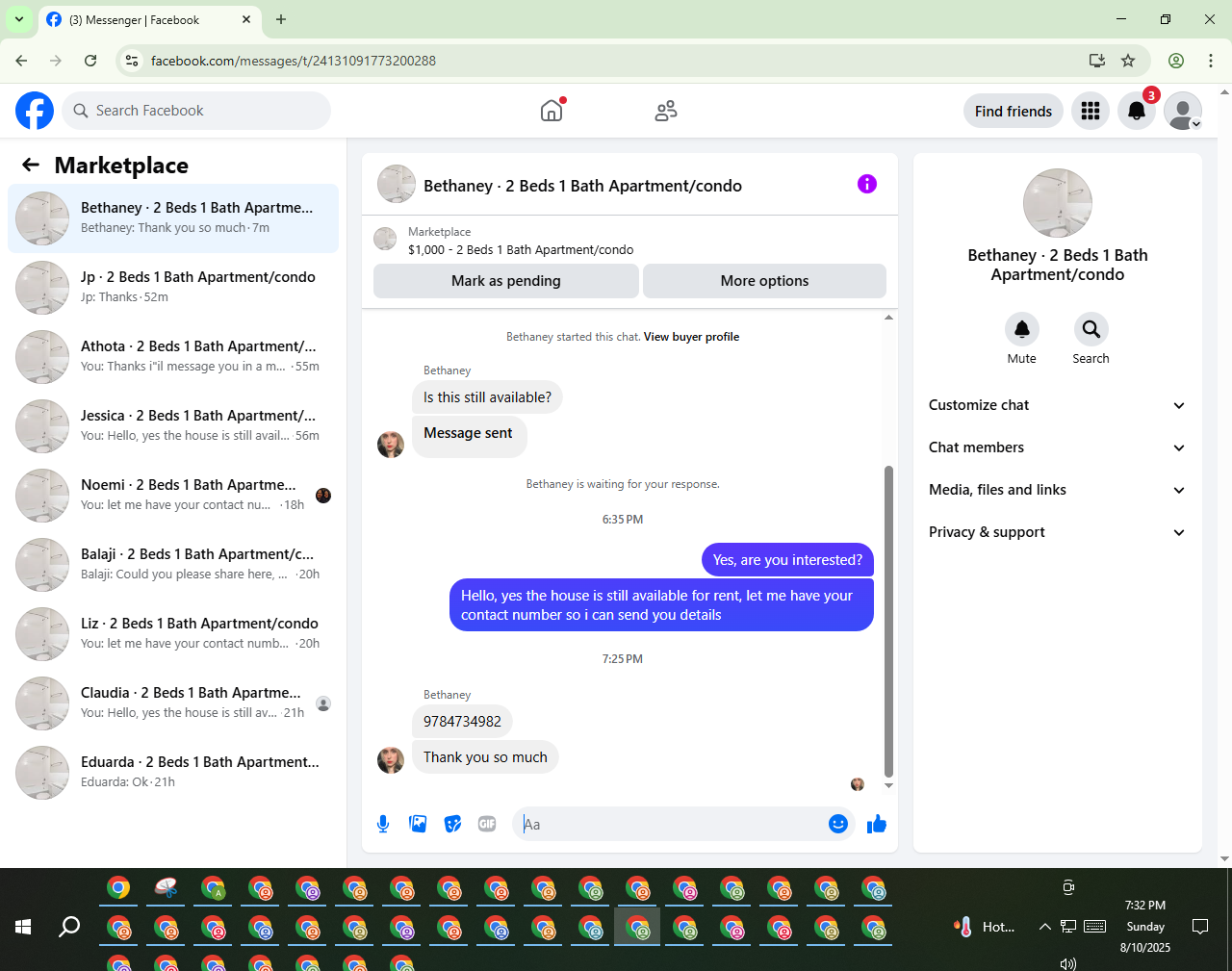Expand Privacy & support section
Image resolution: width=1232 pixels, height=971 pixels.
click(1057, 532)
